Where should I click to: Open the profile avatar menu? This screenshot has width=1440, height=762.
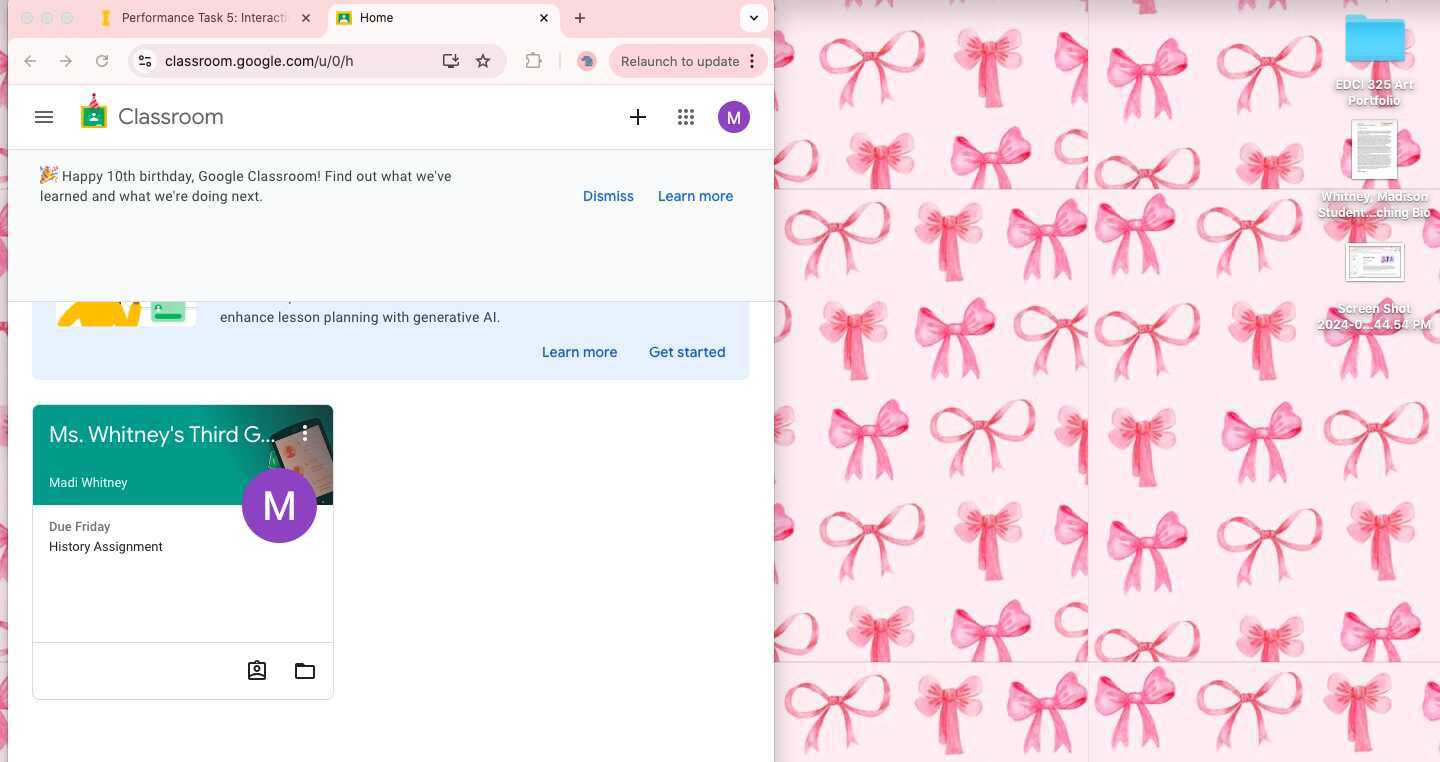pyautogui.click(x=733, y=117)
